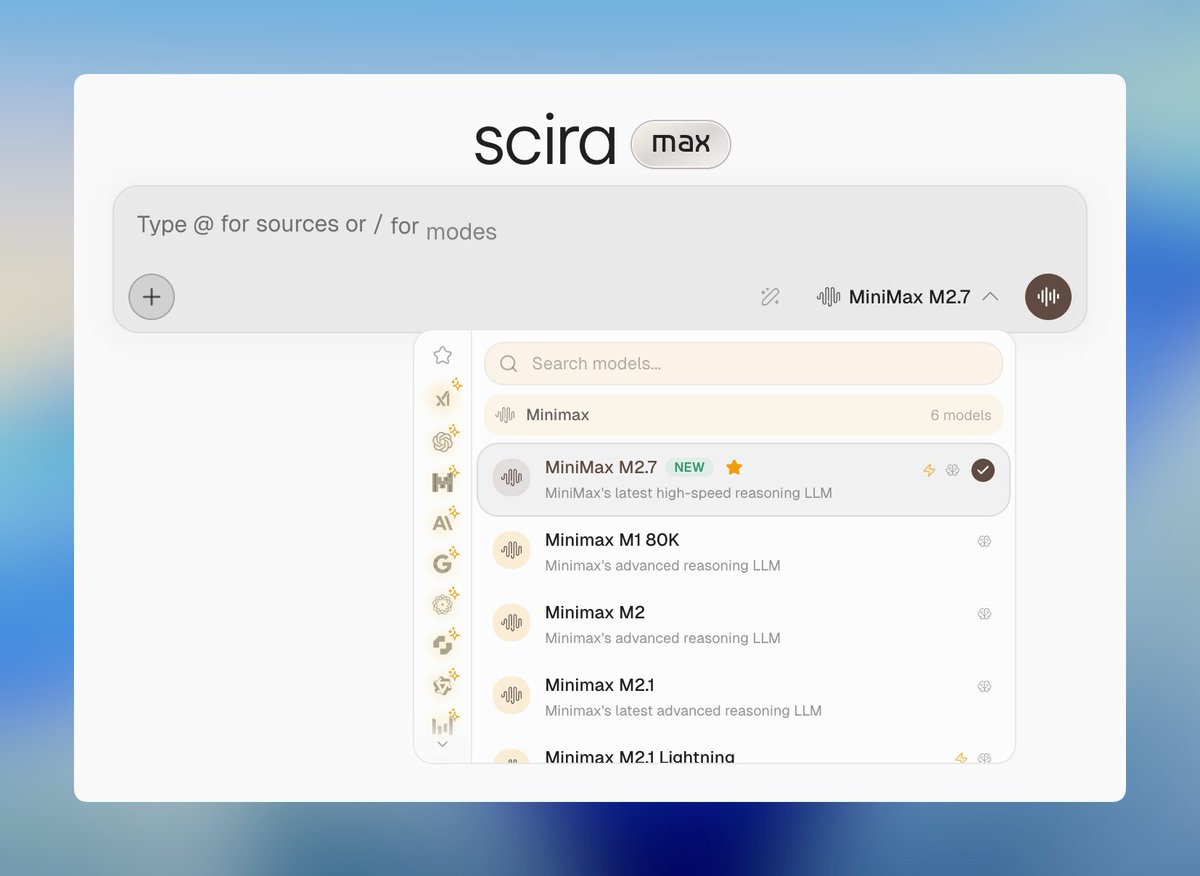Select the xAI provider icon
1200x876 pixels.
[442, 398]
